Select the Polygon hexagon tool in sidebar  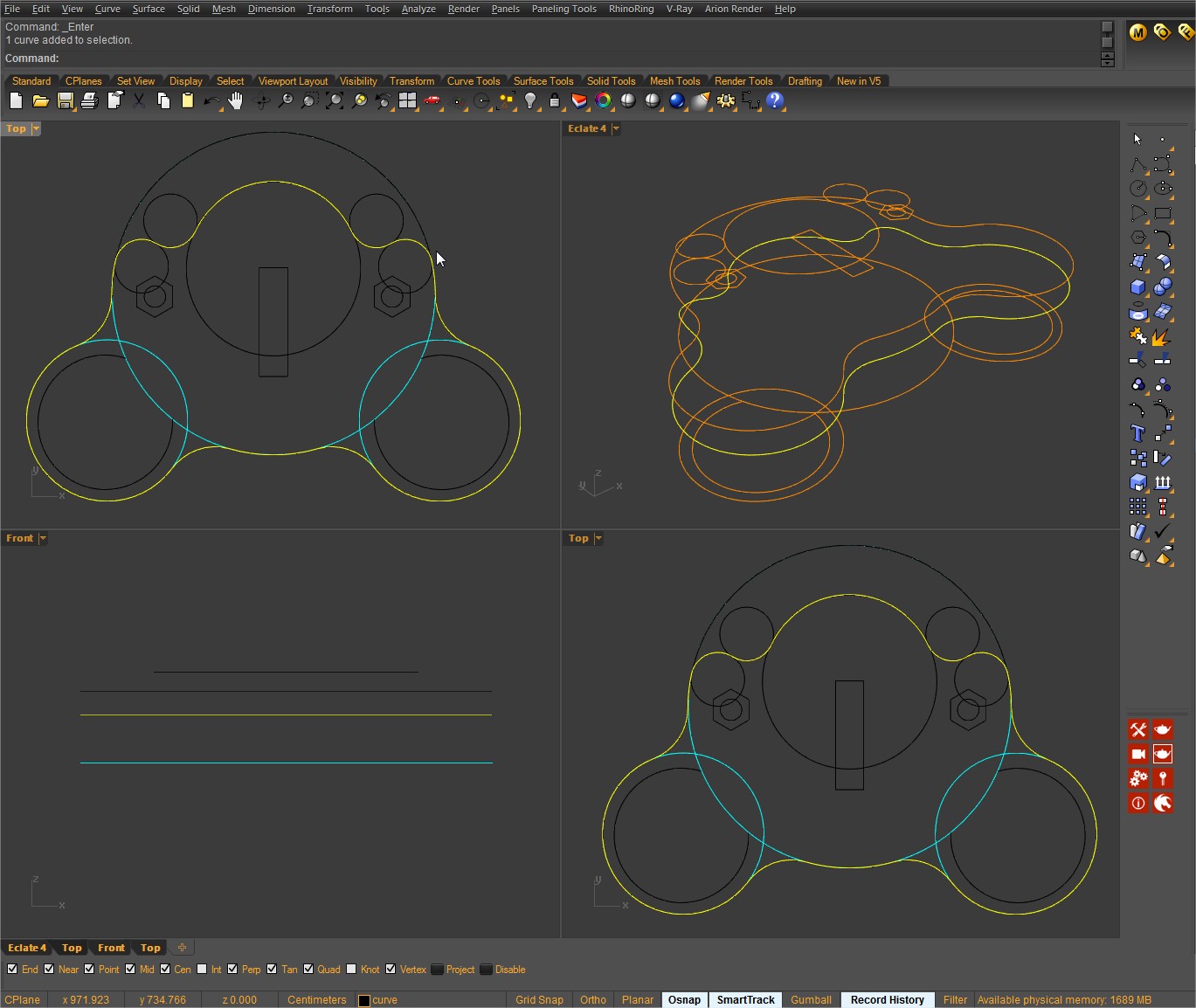pyautogui.click(x=1137, y=238)
